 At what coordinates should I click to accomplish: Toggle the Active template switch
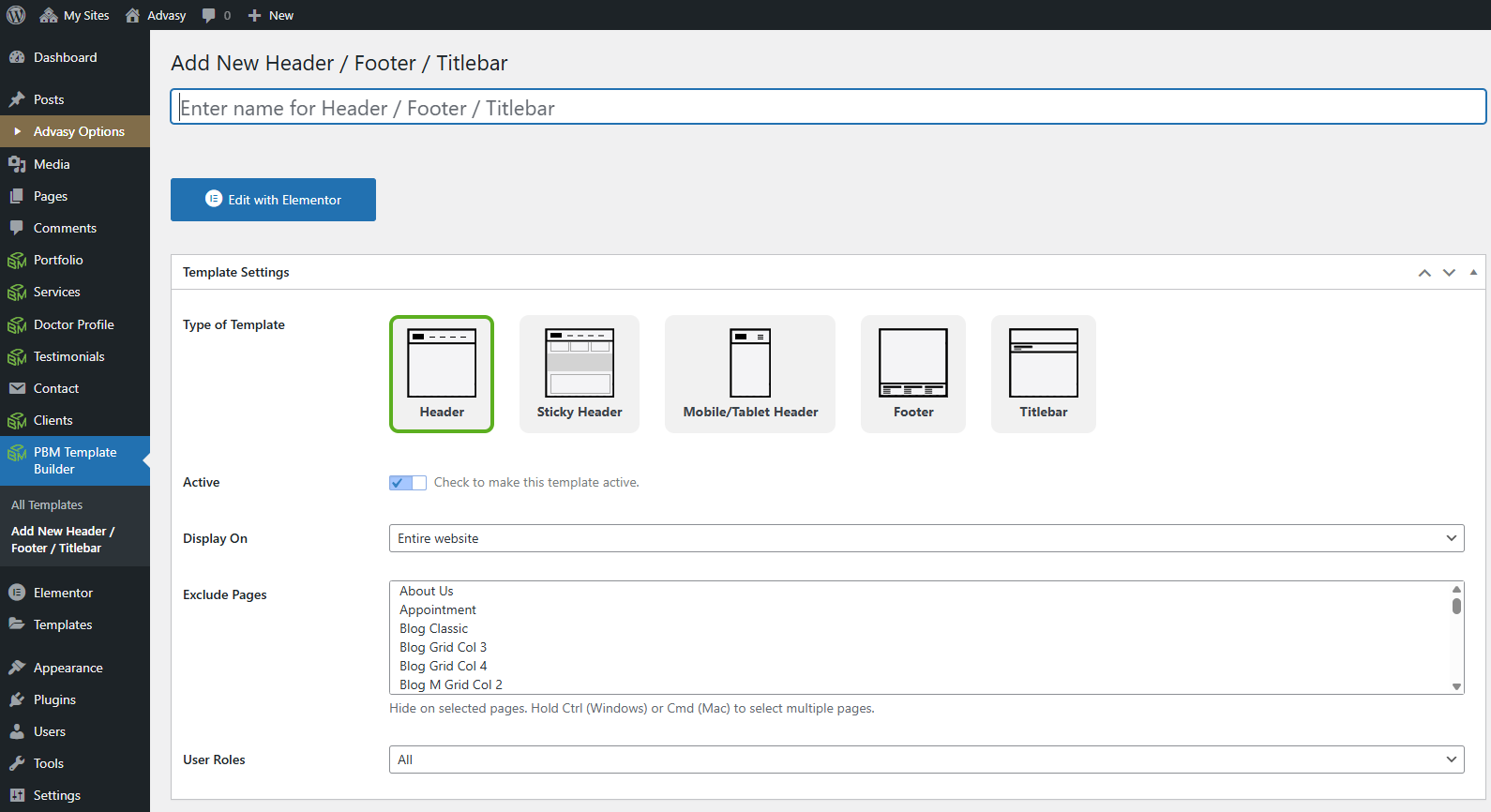click(408, 483)
